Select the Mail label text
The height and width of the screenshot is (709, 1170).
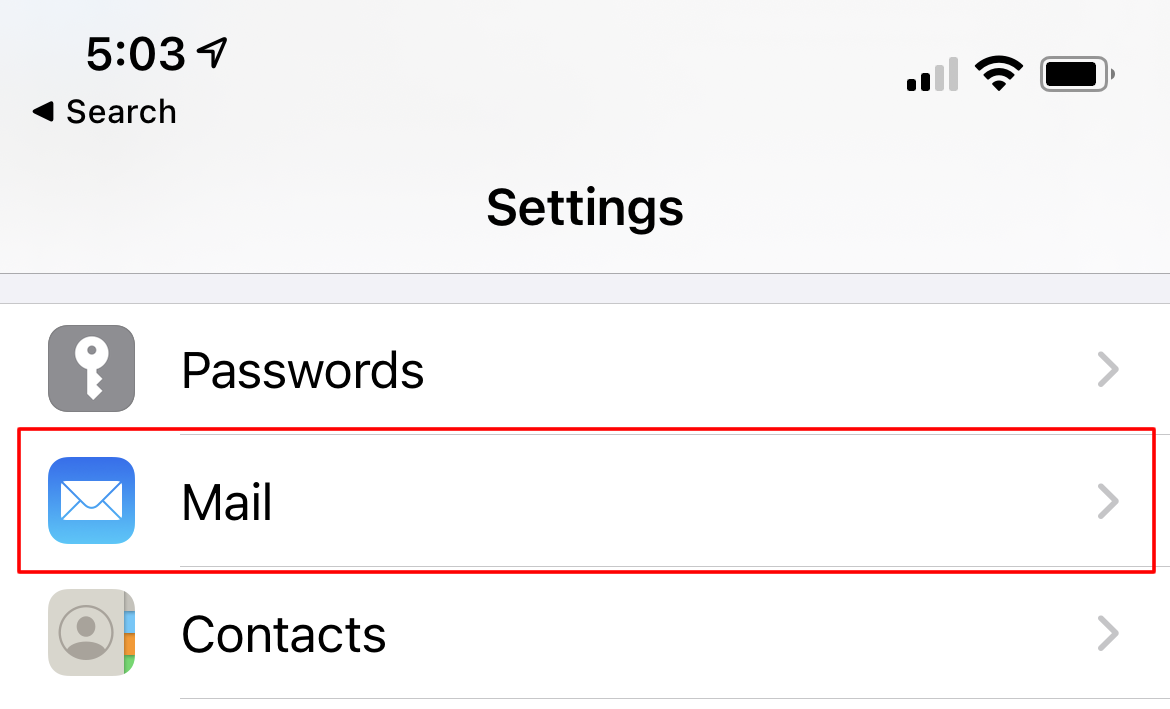click(x=227, y=502)
